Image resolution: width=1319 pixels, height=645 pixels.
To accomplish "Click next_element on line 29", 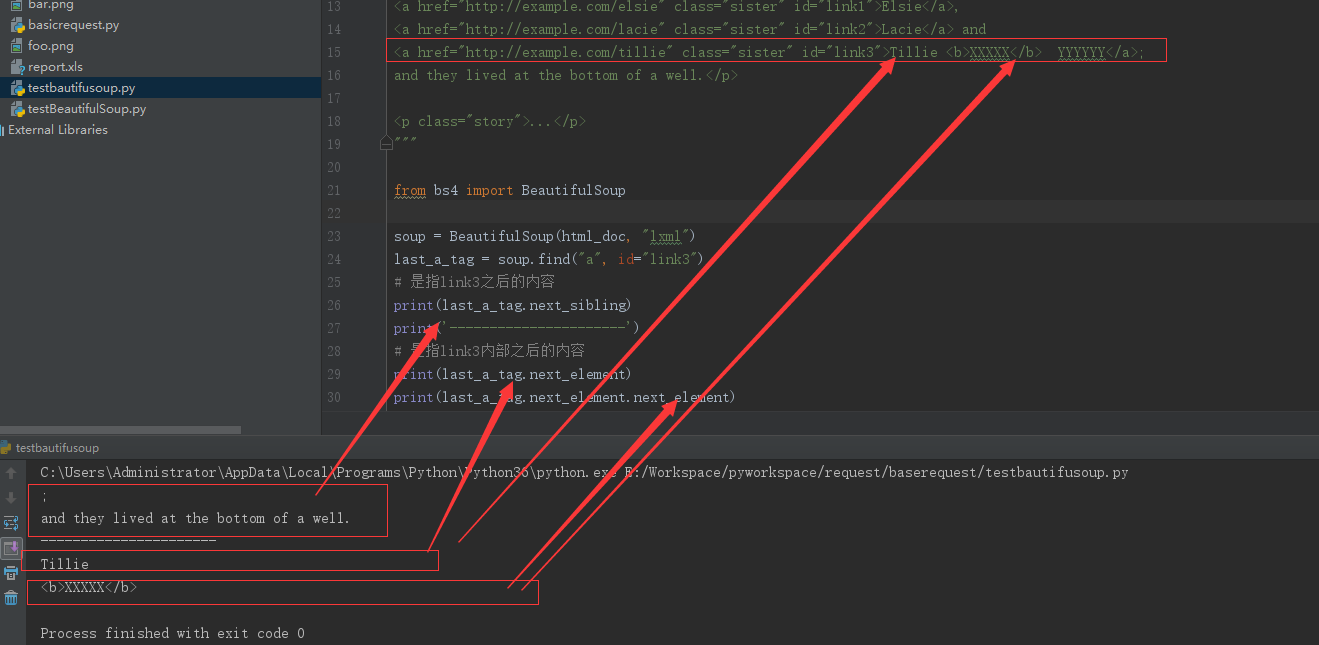I will click(577, 374).
